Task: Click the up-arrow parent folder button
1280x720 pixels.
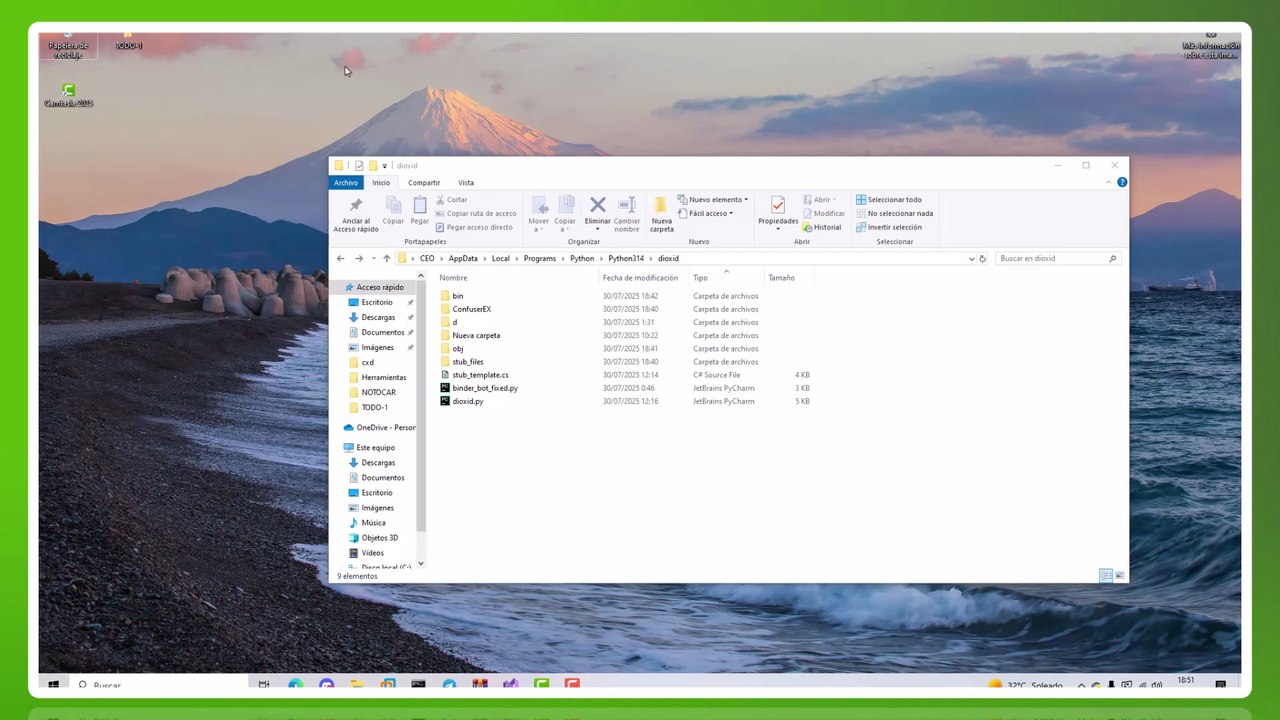Action: (387, 258)
